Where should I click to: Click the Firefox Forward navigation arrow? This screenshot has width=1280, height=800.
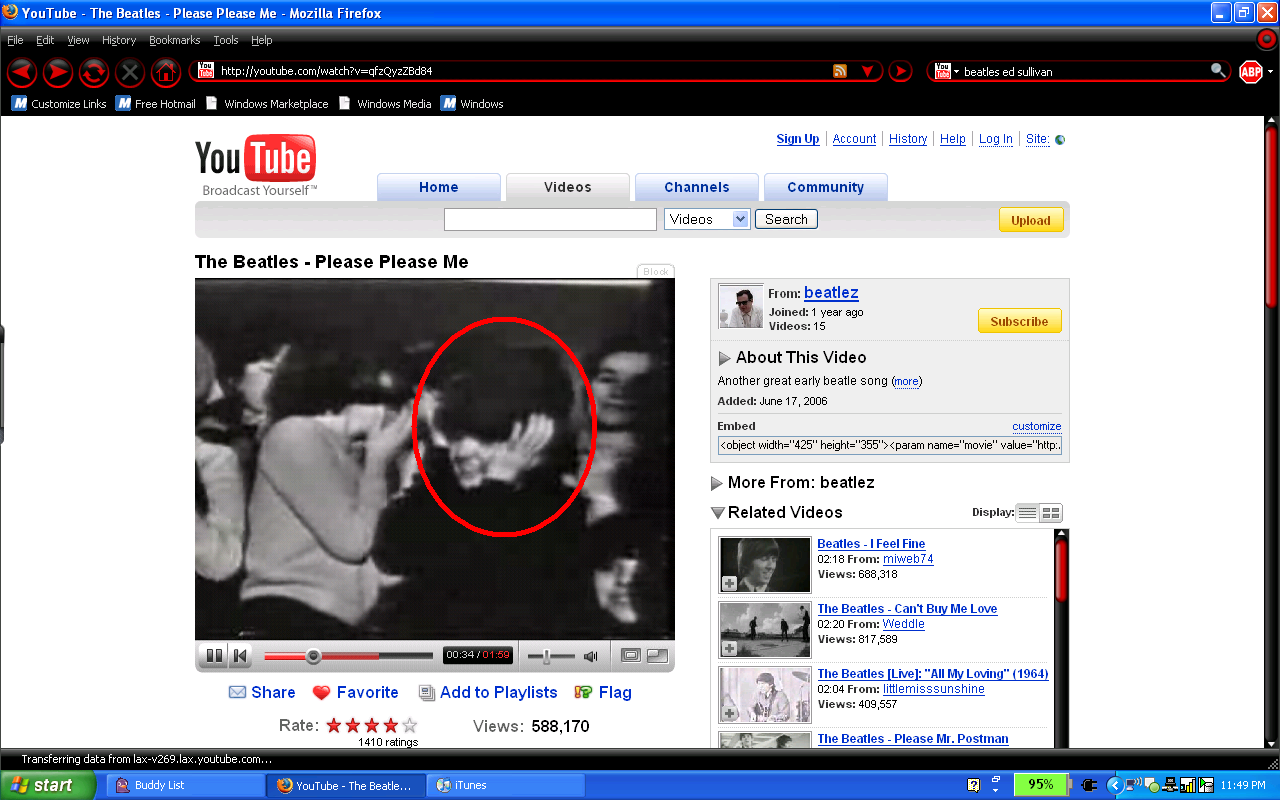coord(58,72)
